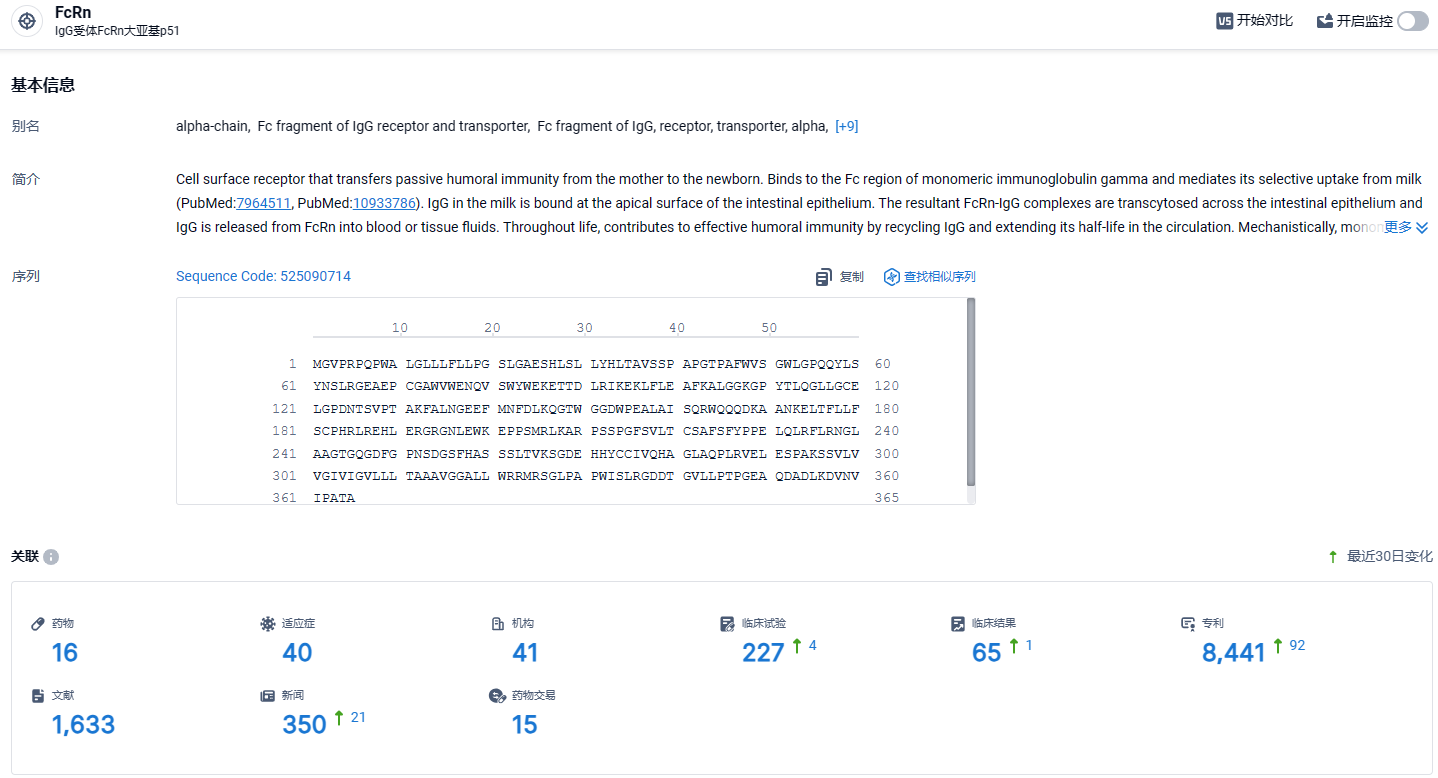The height and width of the screenshot is (778, 1438).
Task: Expand the additional aliases +9
Action: tap(847, 126)
